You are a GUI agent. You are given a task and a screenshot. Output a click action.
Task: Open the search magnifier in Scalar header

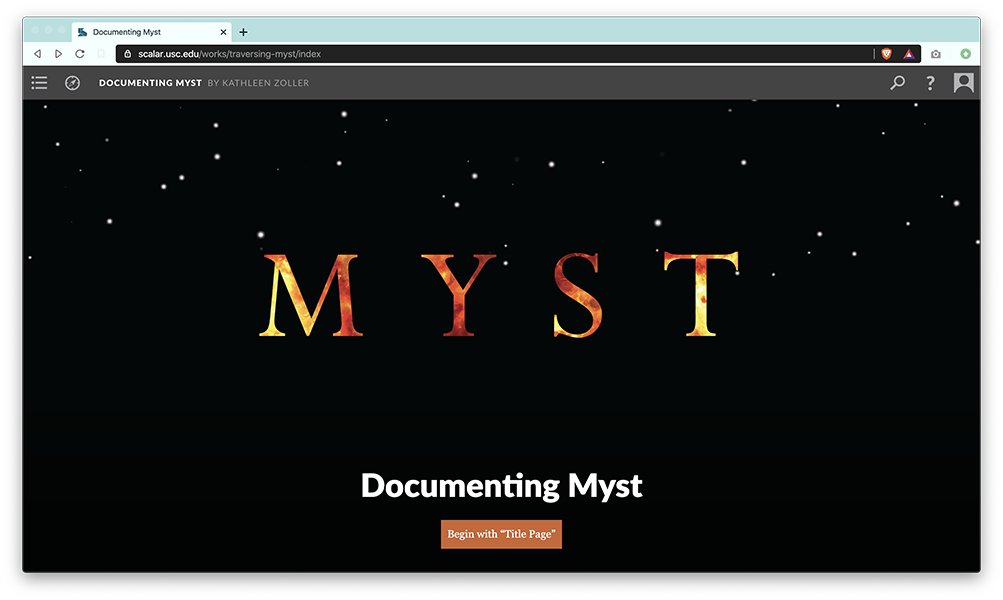click(x=897, y=83)
